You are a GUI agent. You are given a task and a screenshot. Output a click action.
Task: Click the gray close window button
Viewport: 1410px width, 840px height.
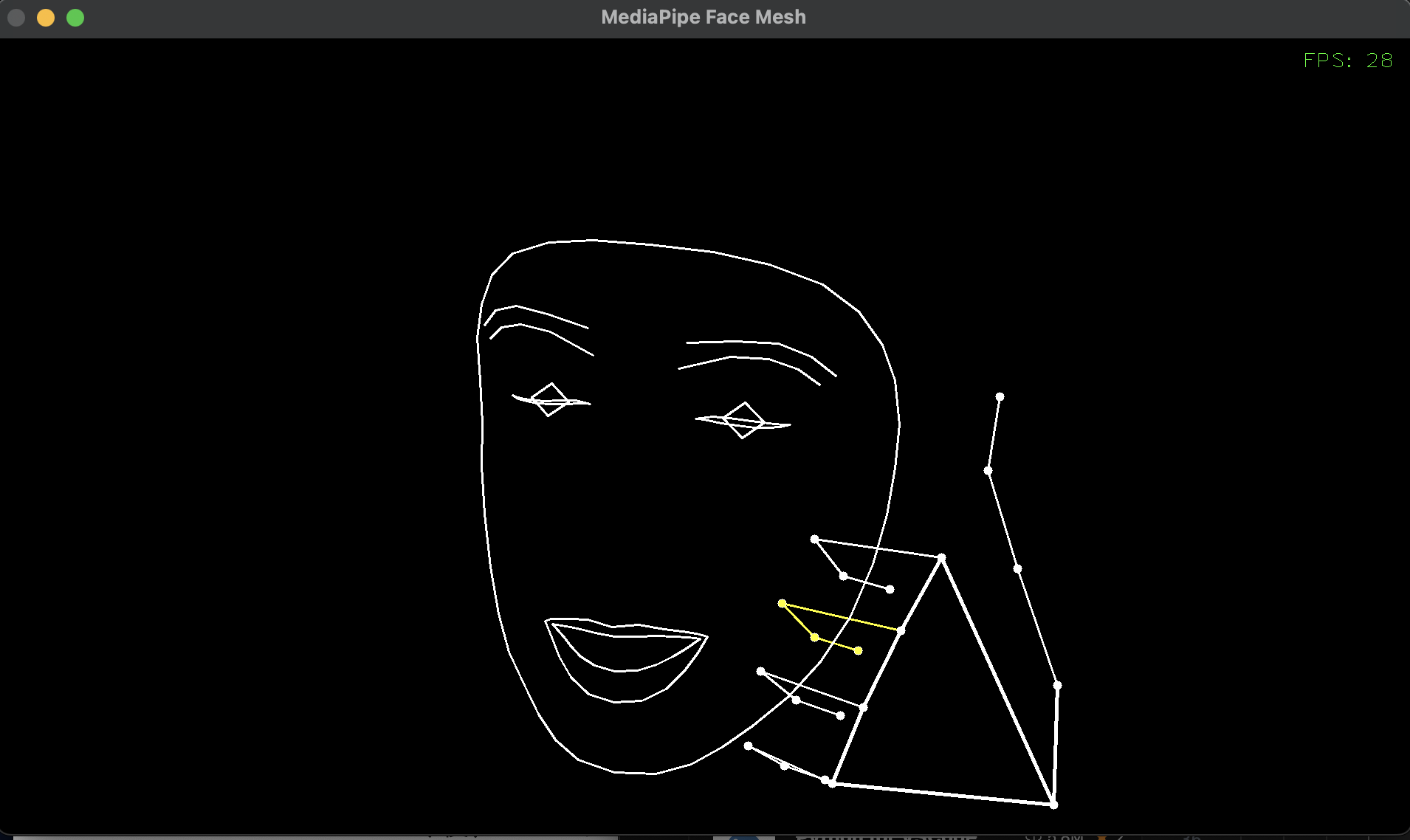(16, 18)
